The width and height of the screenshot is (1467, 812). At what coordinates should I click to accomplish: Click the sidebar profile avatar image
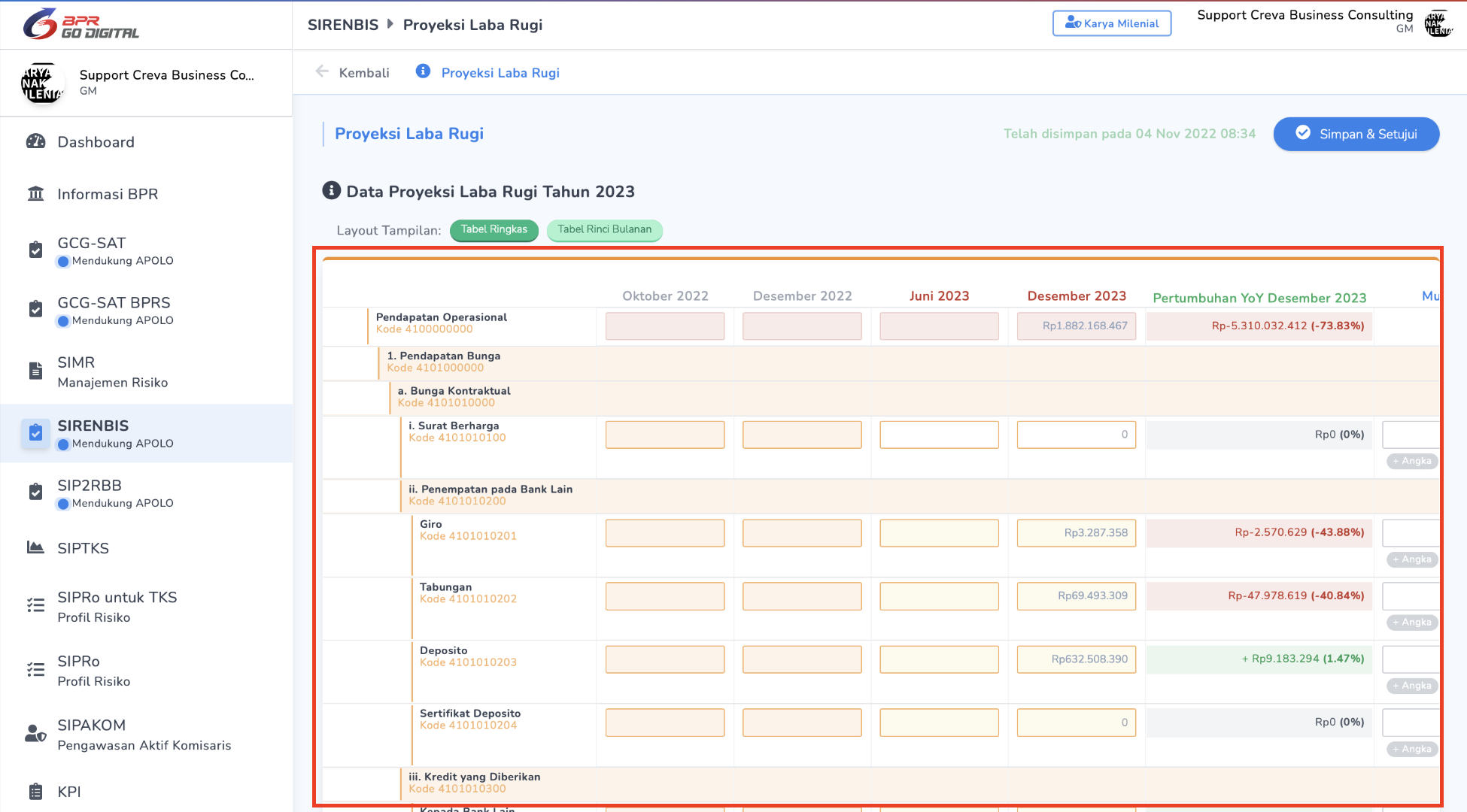42,83
